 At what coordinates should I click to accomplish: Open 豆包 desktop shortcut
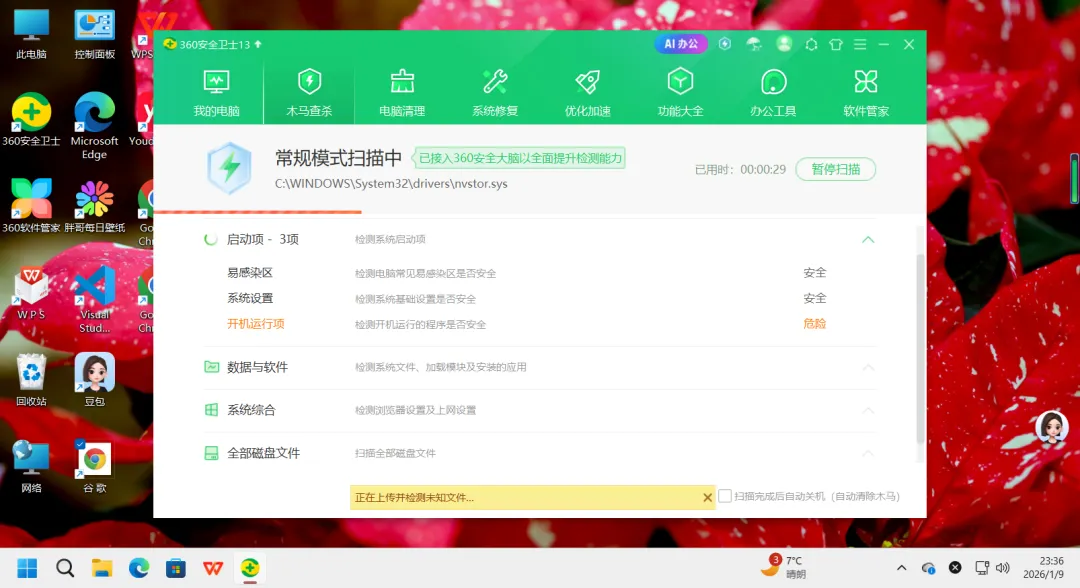click(94, 379)
